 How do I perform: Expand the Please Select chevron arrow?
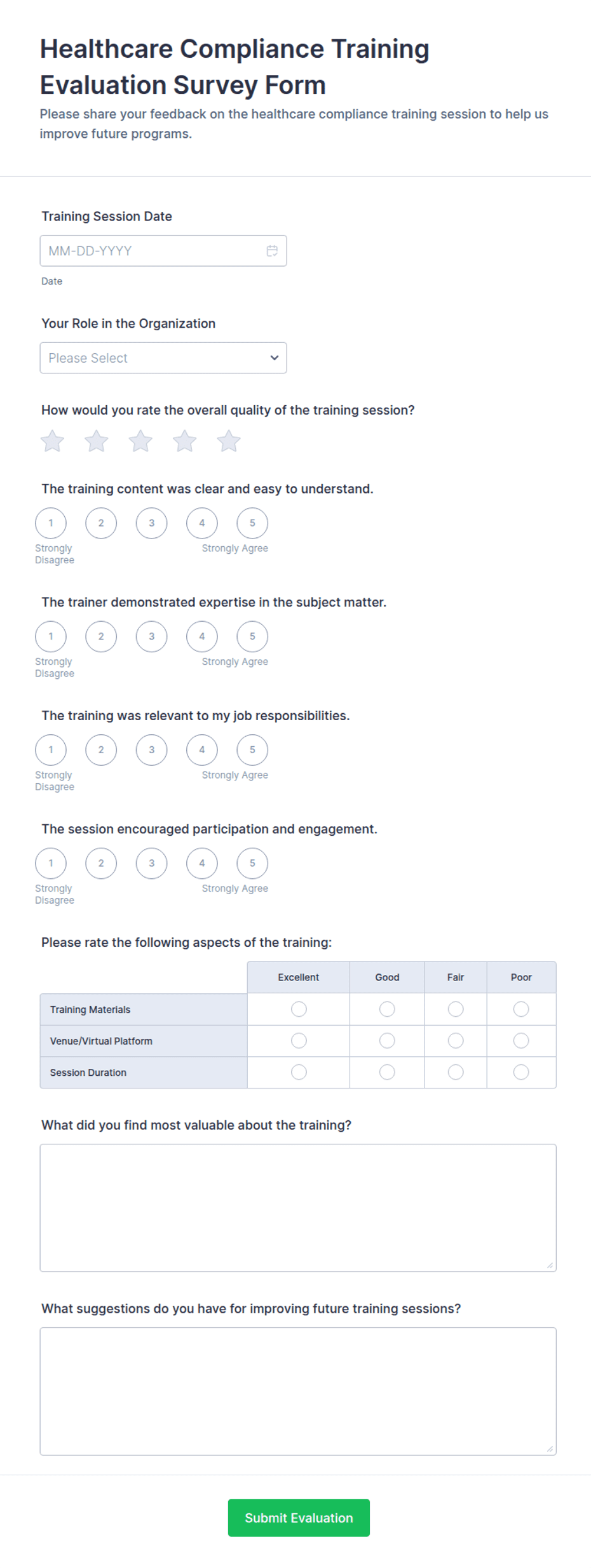coord(275,358)
